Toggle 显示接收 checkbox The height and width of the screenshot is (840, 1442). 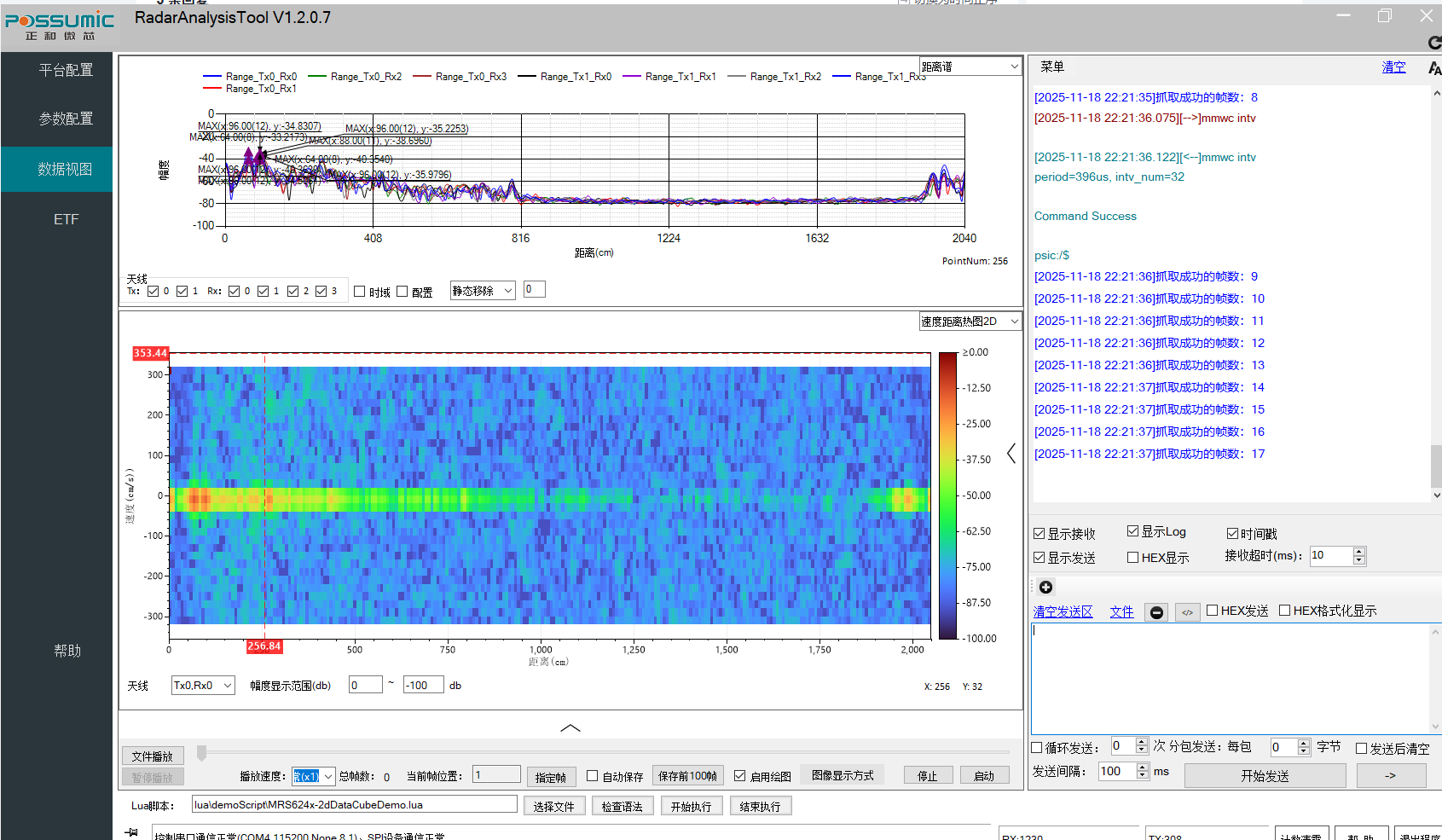point(1039,534)
